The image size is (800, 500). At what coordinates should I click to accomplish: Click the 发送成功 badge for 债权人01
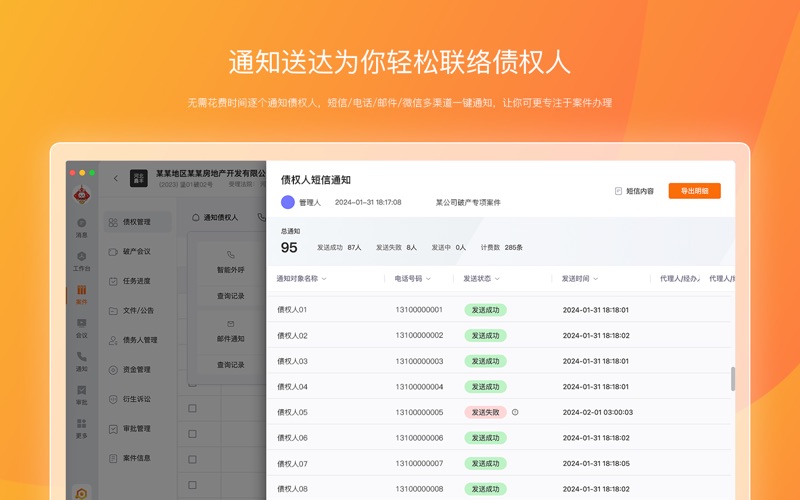[485, 310]
